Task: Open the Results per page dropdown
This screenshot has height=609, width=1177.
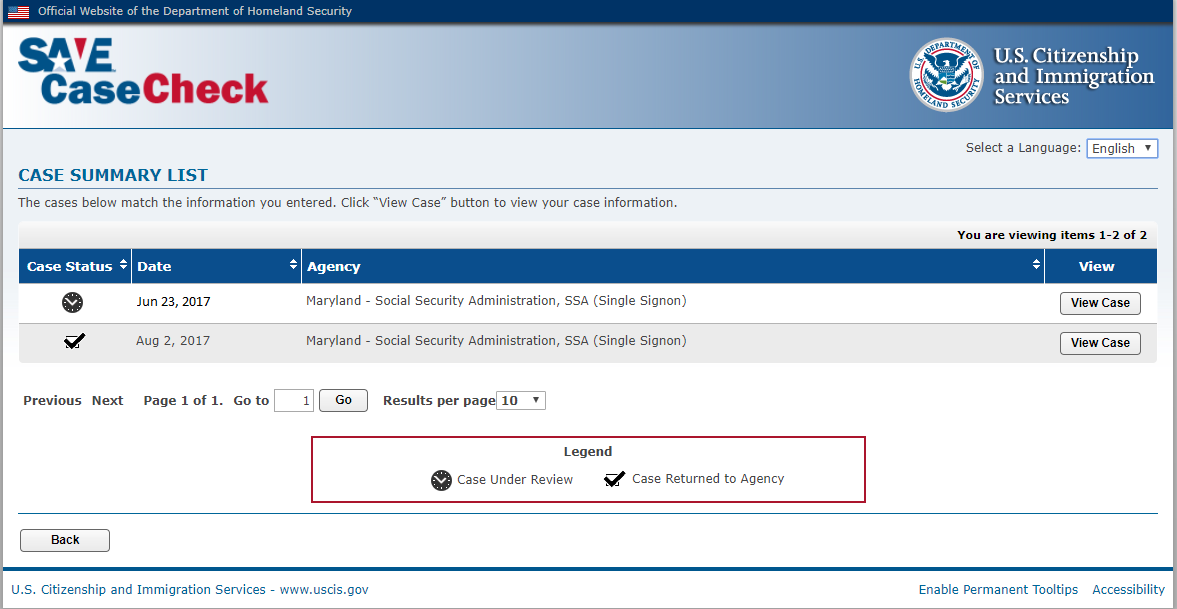Action: tap(521, 400)
